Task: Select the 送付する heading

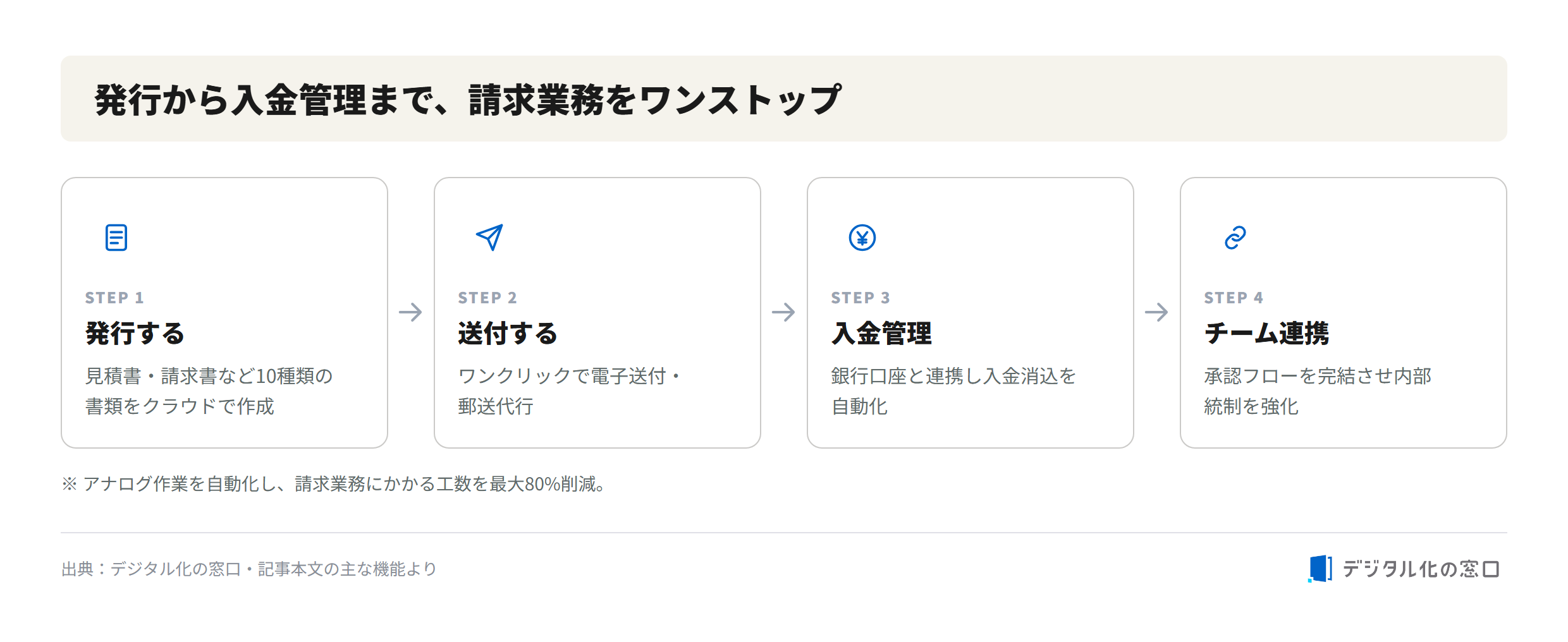Action: (x=508, y=333)
